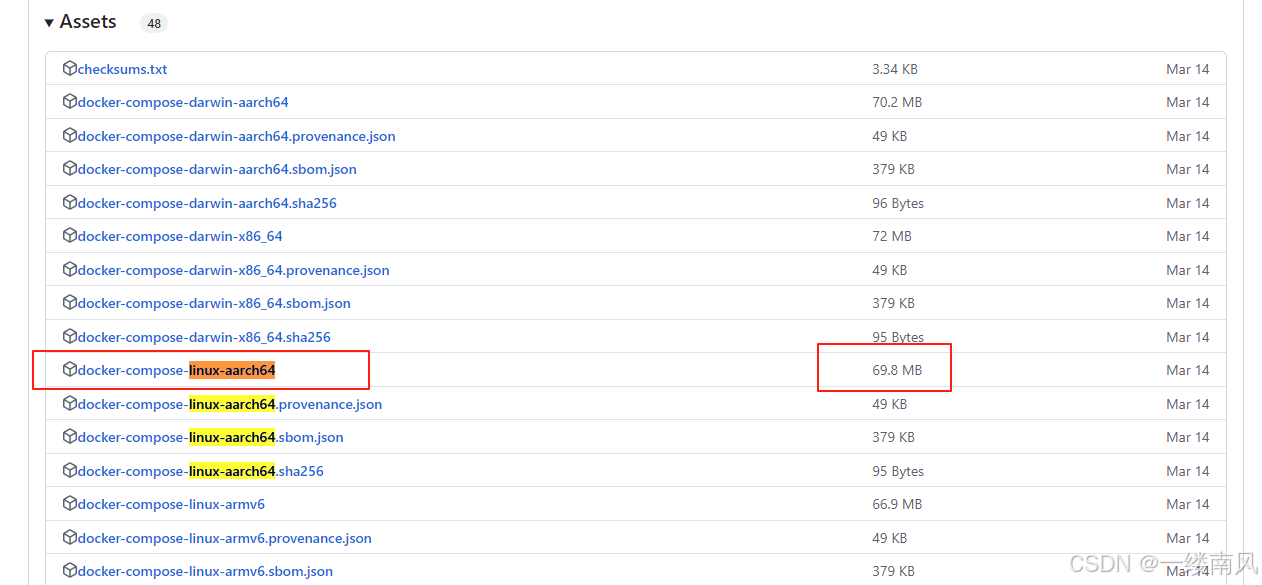This screenshot has width=1262, height=585.
Task: Download docker-compose-linux-aarch64 binary
Action: [x=176, y=370]
